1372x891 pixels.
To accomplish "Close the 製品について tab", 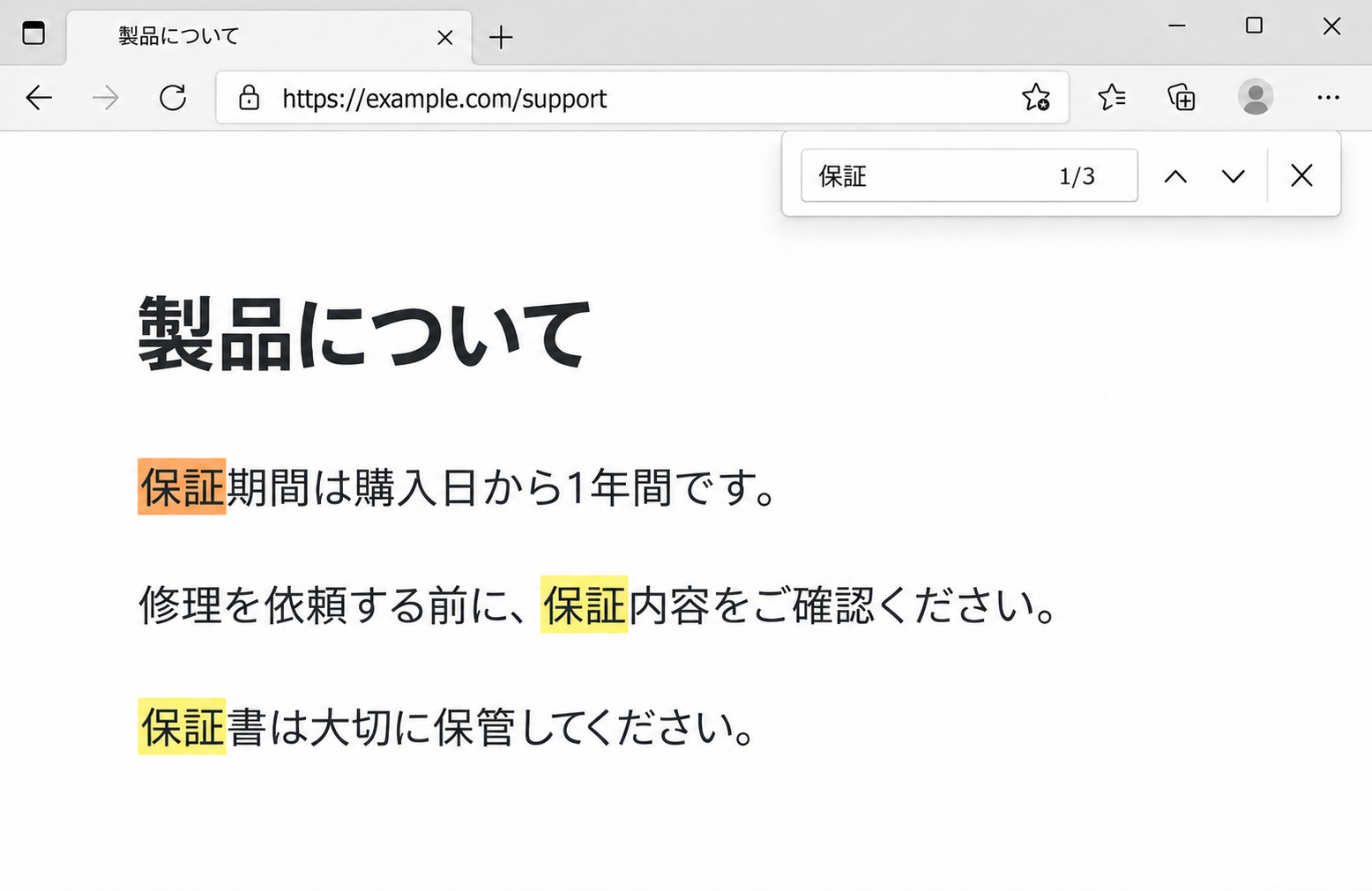I will tap(445, 37).
